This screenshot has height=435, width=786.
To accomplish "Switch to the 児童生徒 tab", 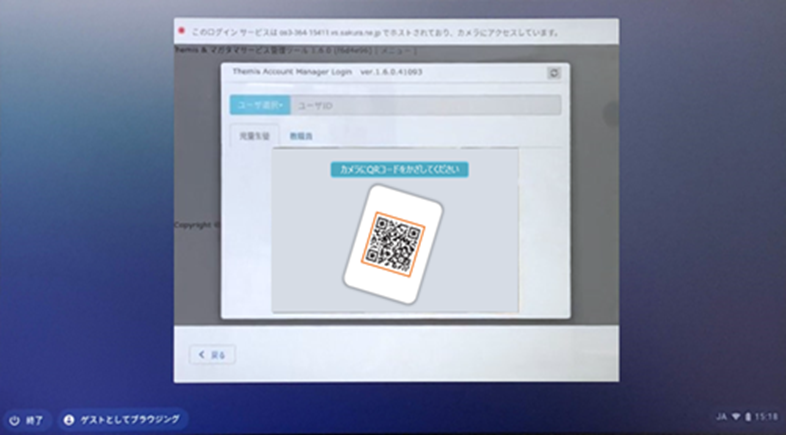I will pyautogui.click(x=255, y=136).
